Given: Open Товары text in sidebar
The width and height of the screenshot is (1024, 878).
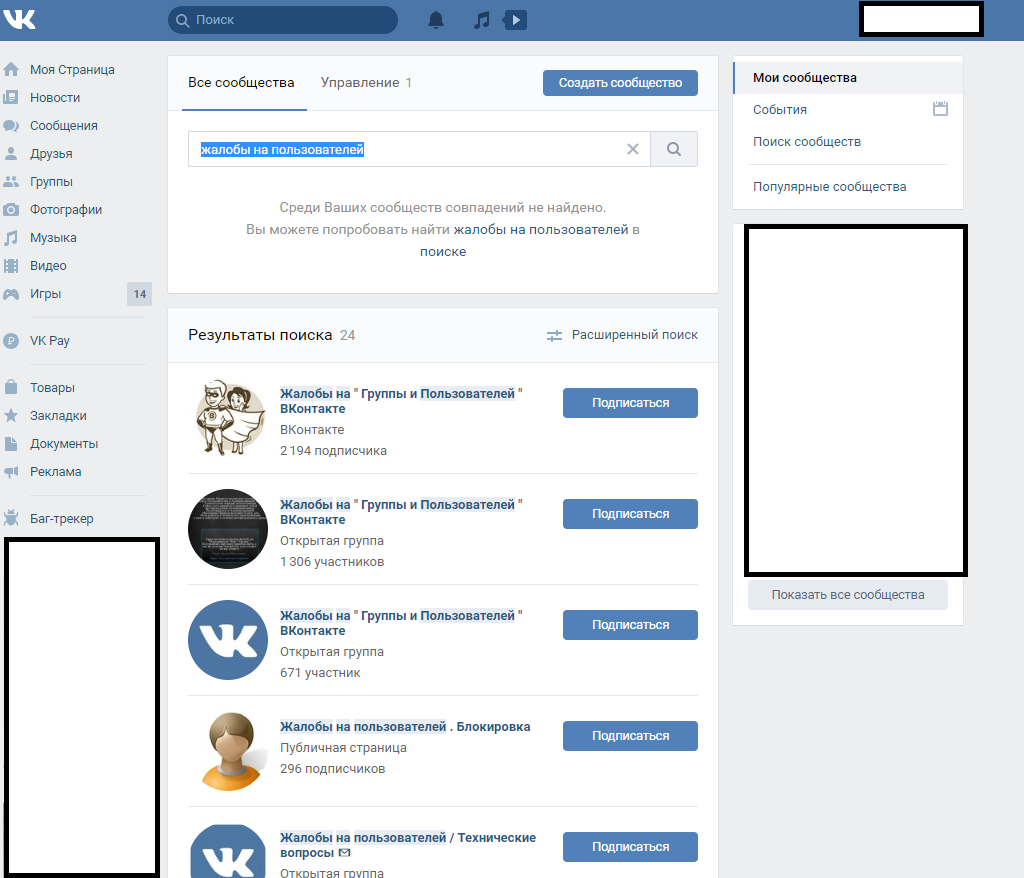Looking at the screenshot, I should pos(52,387).
